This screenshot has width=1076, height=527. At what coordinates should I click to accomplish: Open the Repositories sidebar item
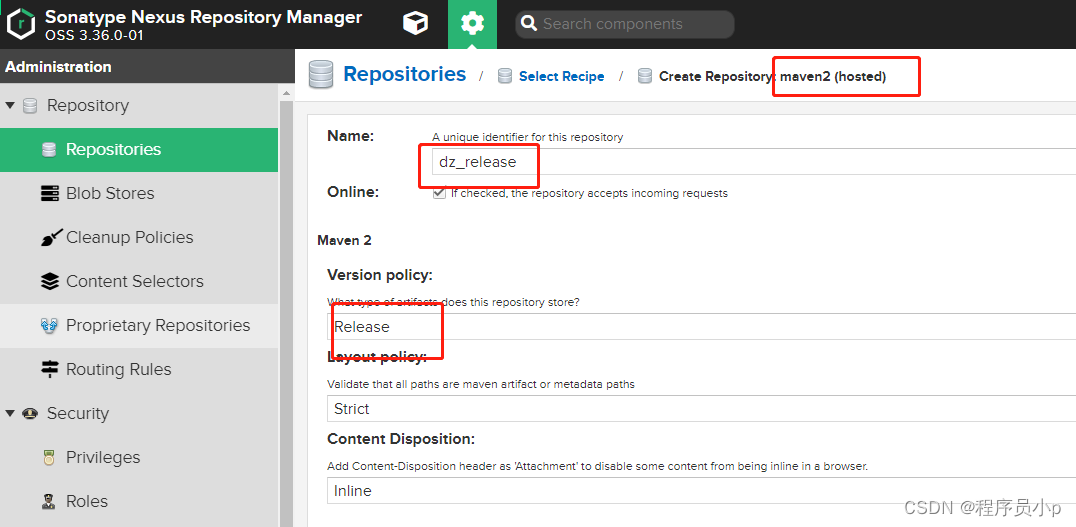139,150
